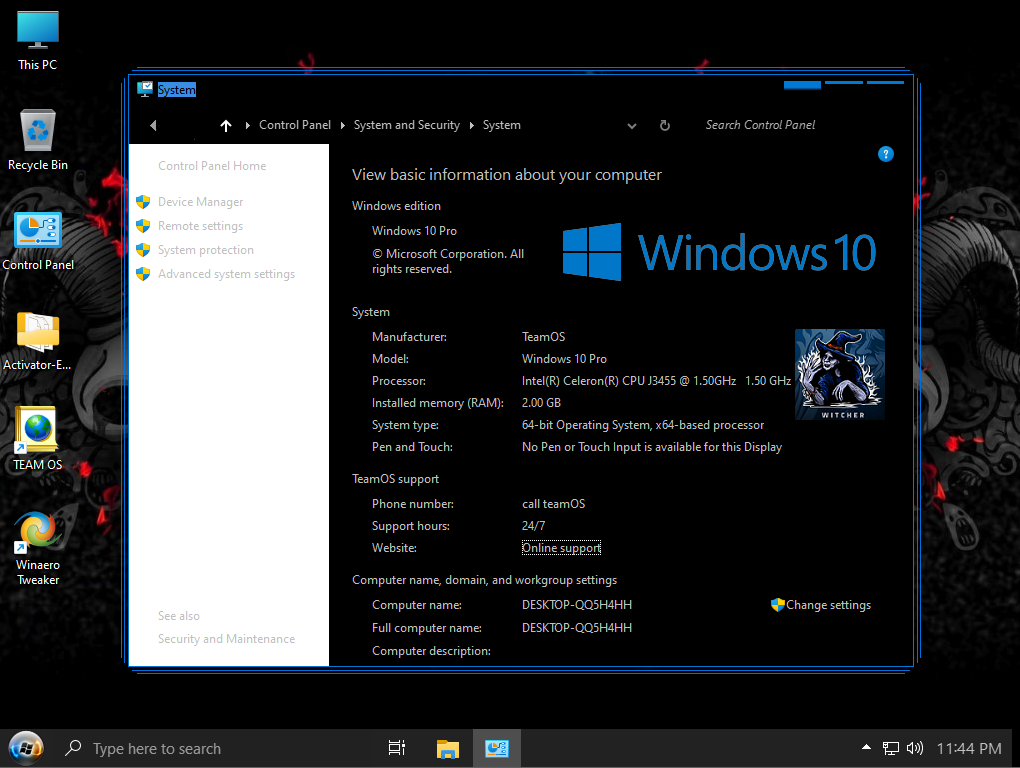Viewport: 1020px width, 768px height.
Task: Select the Full computer name value
Action: click(577, 628)
